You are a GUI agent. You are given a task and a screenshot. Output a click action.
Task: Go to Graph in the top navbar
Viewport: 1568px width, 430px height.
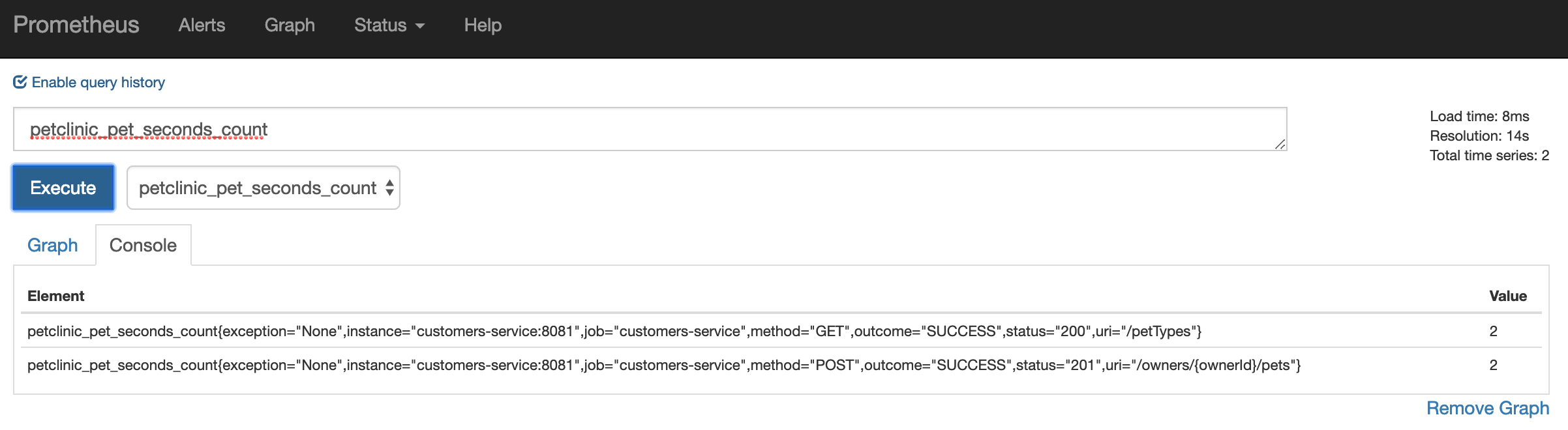coord(290,25)
